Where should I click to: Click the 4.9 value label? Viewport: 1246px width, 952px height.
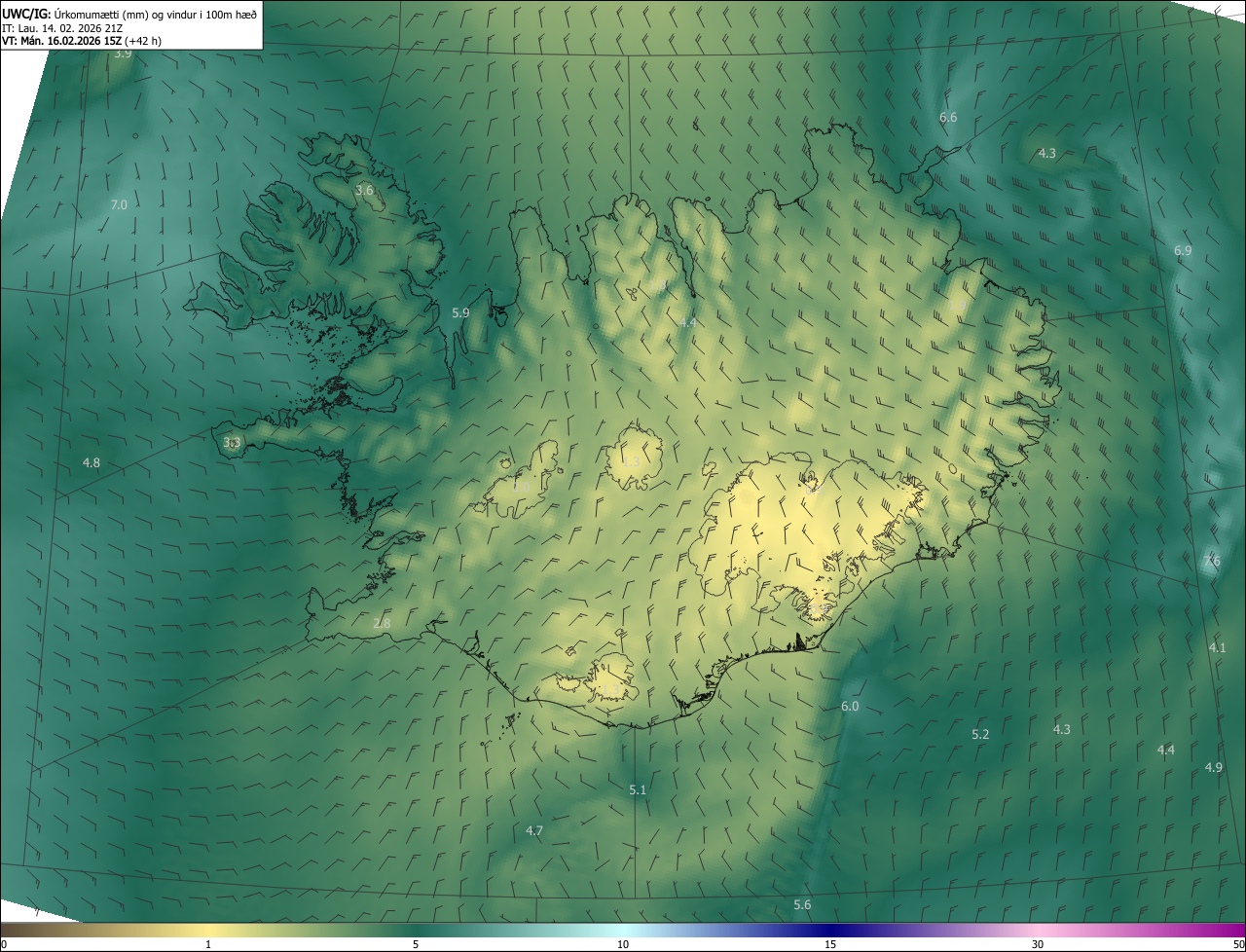(x=1214, y=767)
